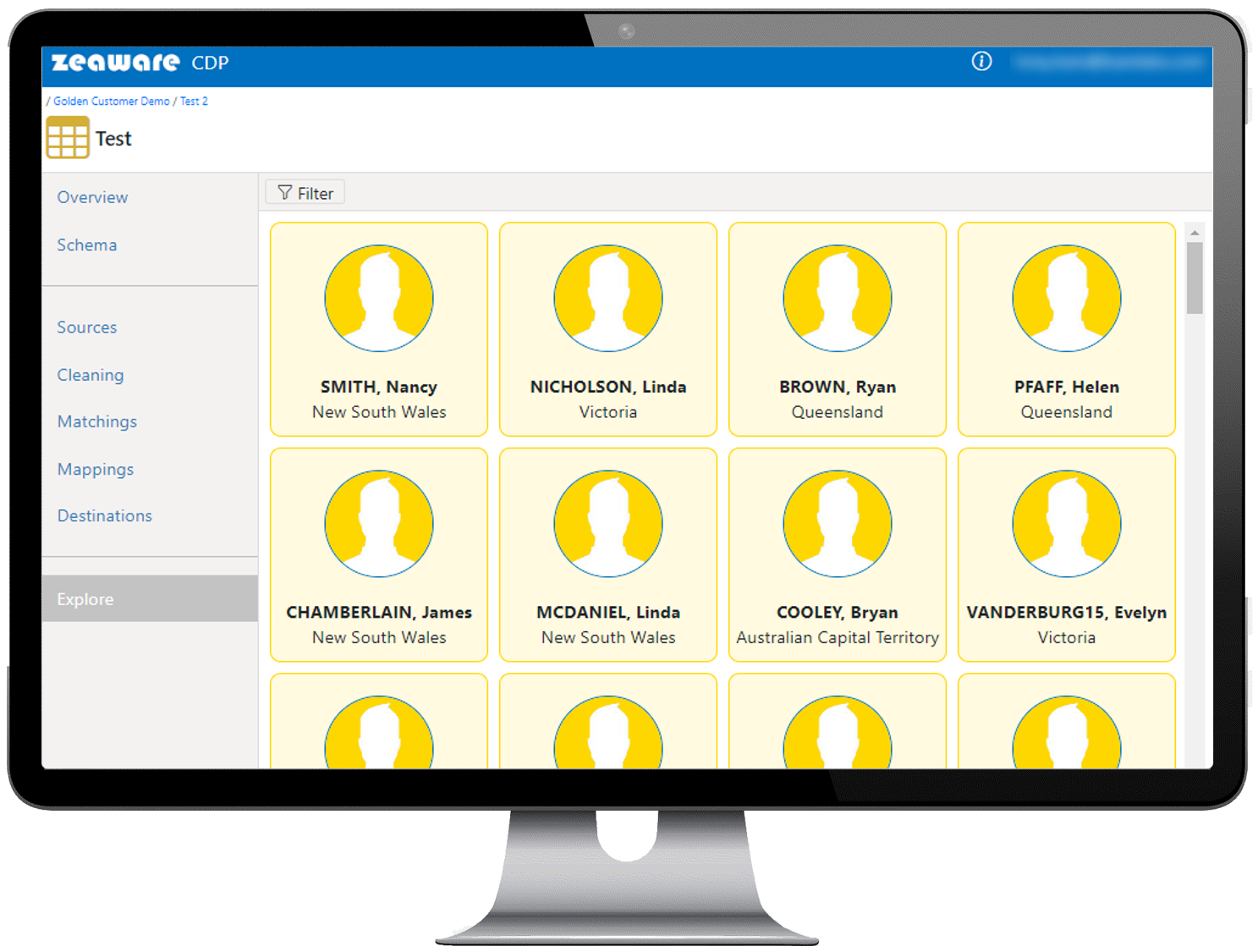The image size is (1258, 952).
Task: Click the Test table grid icon
Action: [x=68, y=138]
